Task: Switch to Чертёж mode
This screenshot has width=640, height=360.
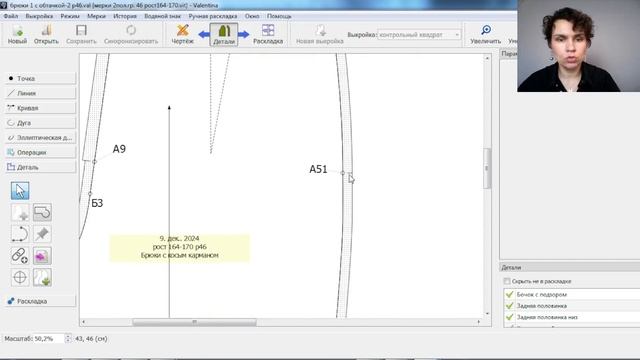Action: pyautogui.click(x=182, y=34)
